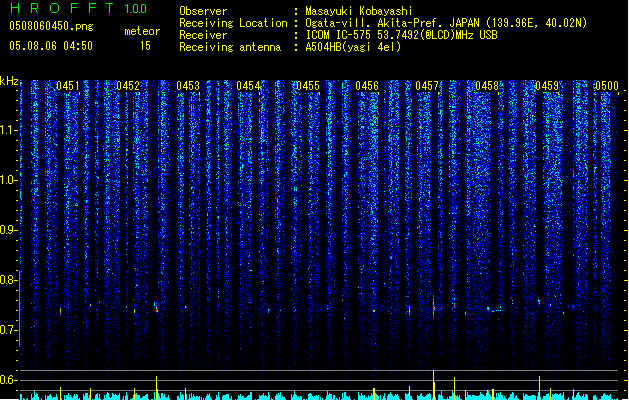Click the 0452 time marker
Image resolution: width=629 pixels, height=400 pixels.
coord(128,86)
